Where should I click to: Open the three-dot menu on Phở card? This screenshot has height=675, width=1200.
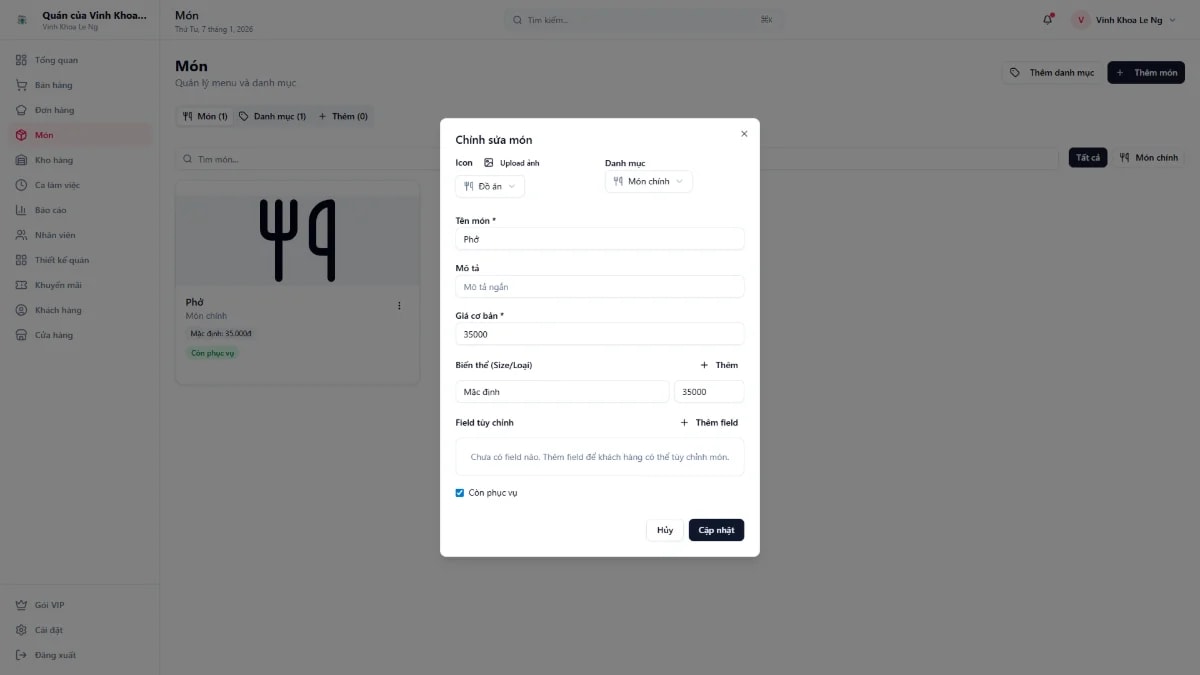(399, 306)
